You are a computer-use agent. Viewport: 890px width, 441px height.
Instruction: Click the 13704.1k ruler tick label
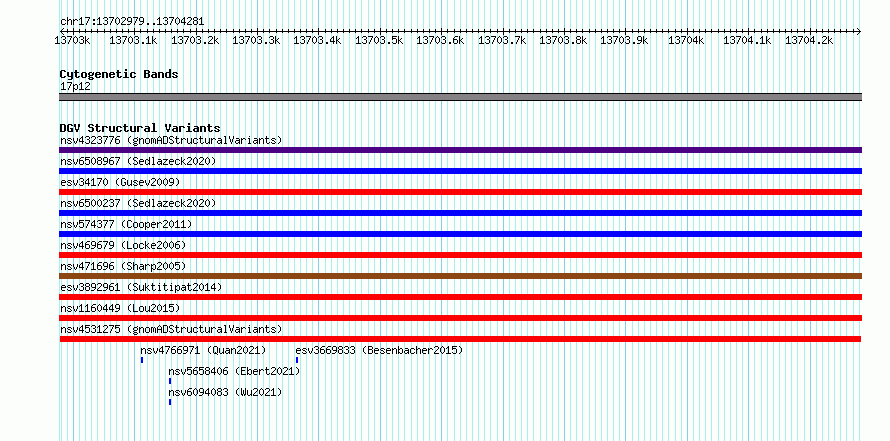pos(748,40)
